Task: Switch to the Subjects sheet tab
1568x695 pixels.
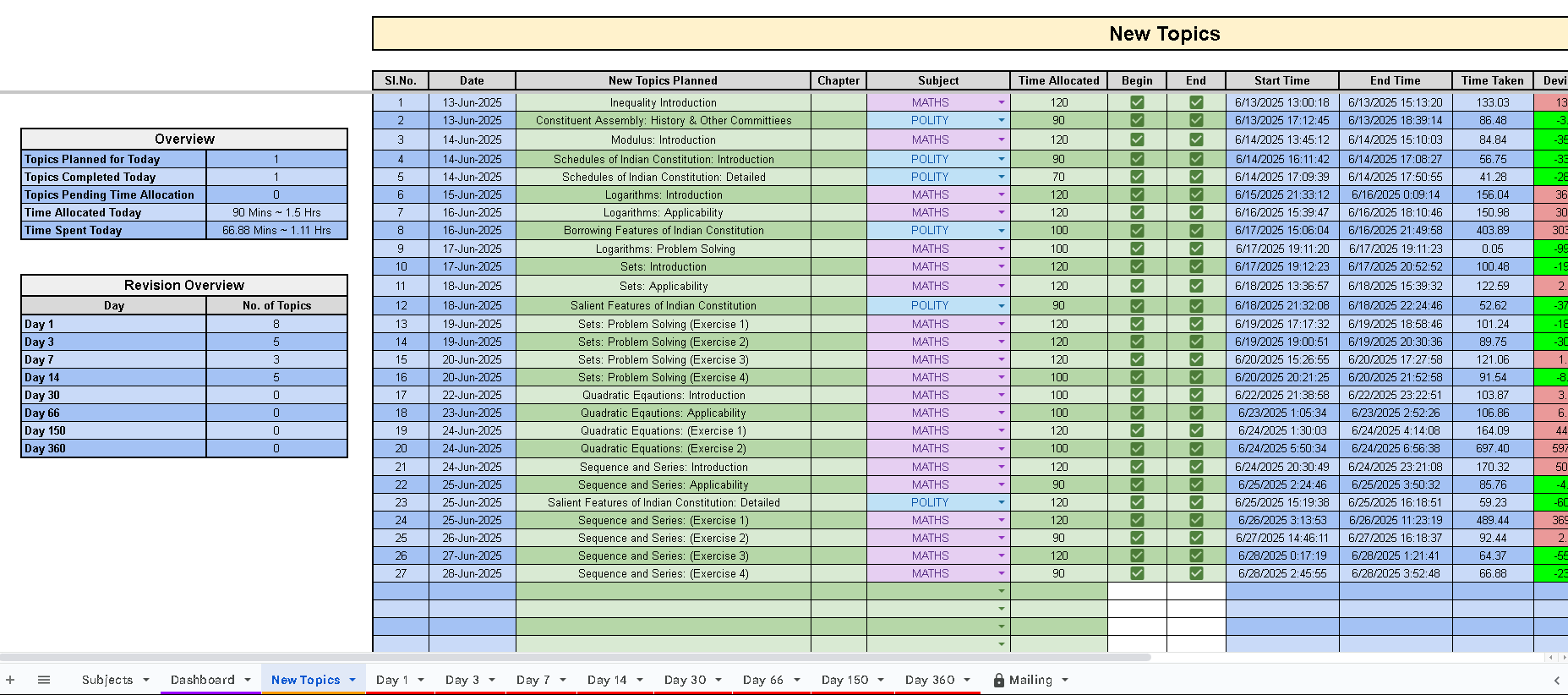Action: pyautogui.click(x=107, y=680)
